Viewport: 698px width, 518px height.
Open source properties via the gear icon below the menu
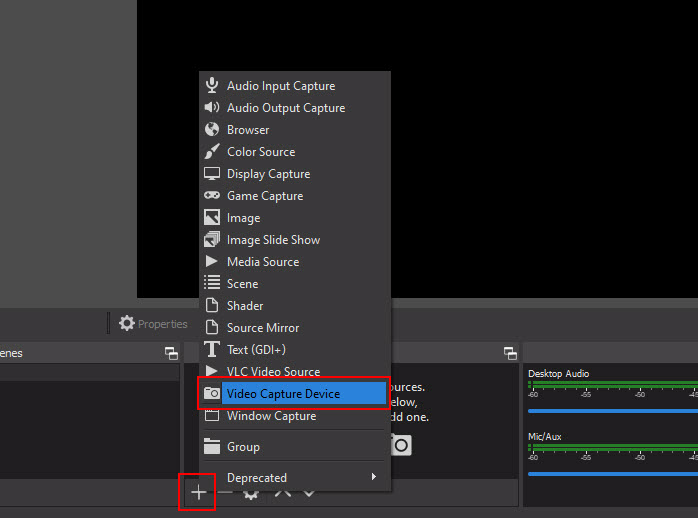251,494
